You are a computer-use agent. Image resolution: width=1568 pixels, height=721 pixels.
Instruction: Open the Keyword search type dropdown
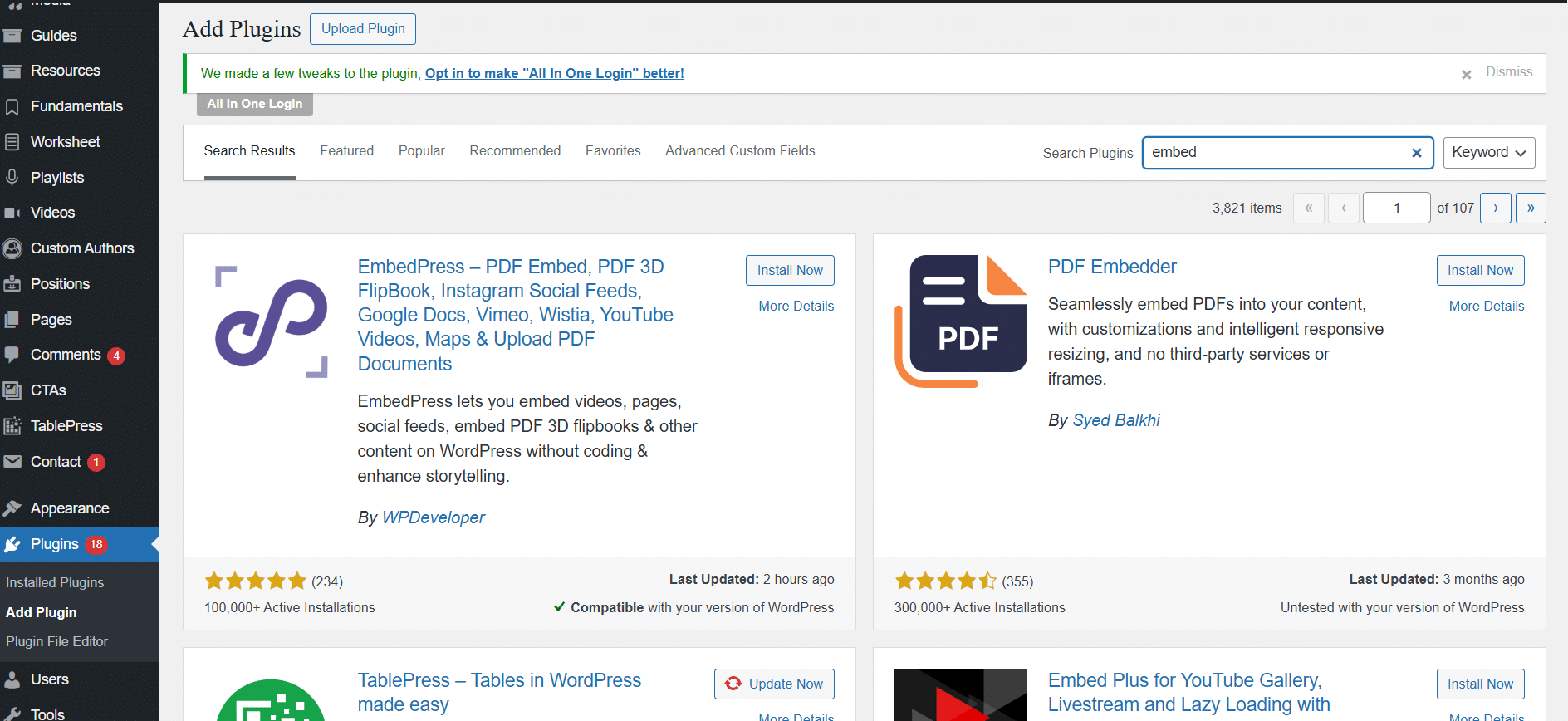[x=1489, y=153]
